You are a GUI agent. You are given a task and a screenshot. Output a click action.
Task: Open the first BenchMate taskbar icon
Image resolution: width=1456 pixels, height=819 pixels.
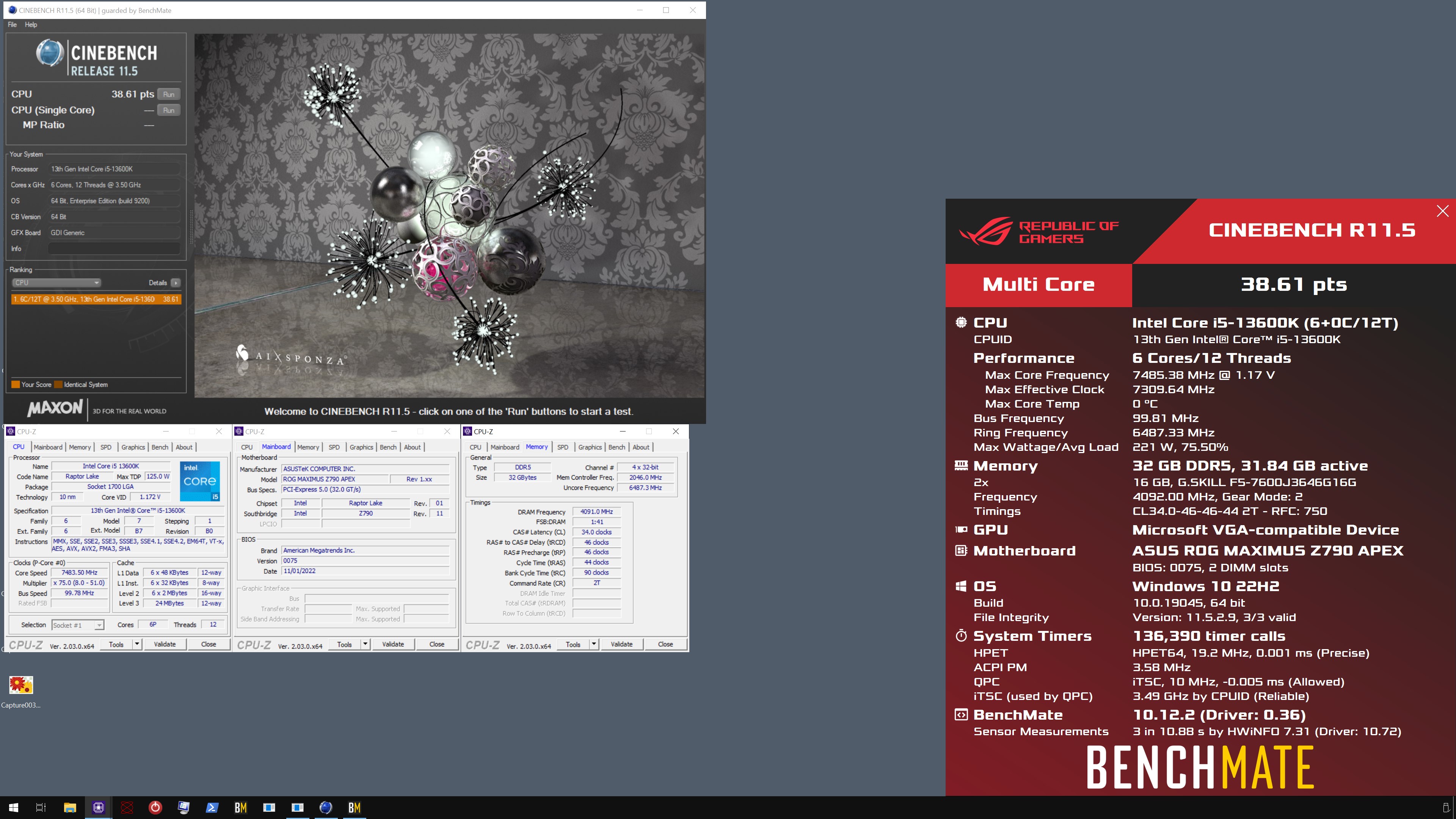point(240,807)
